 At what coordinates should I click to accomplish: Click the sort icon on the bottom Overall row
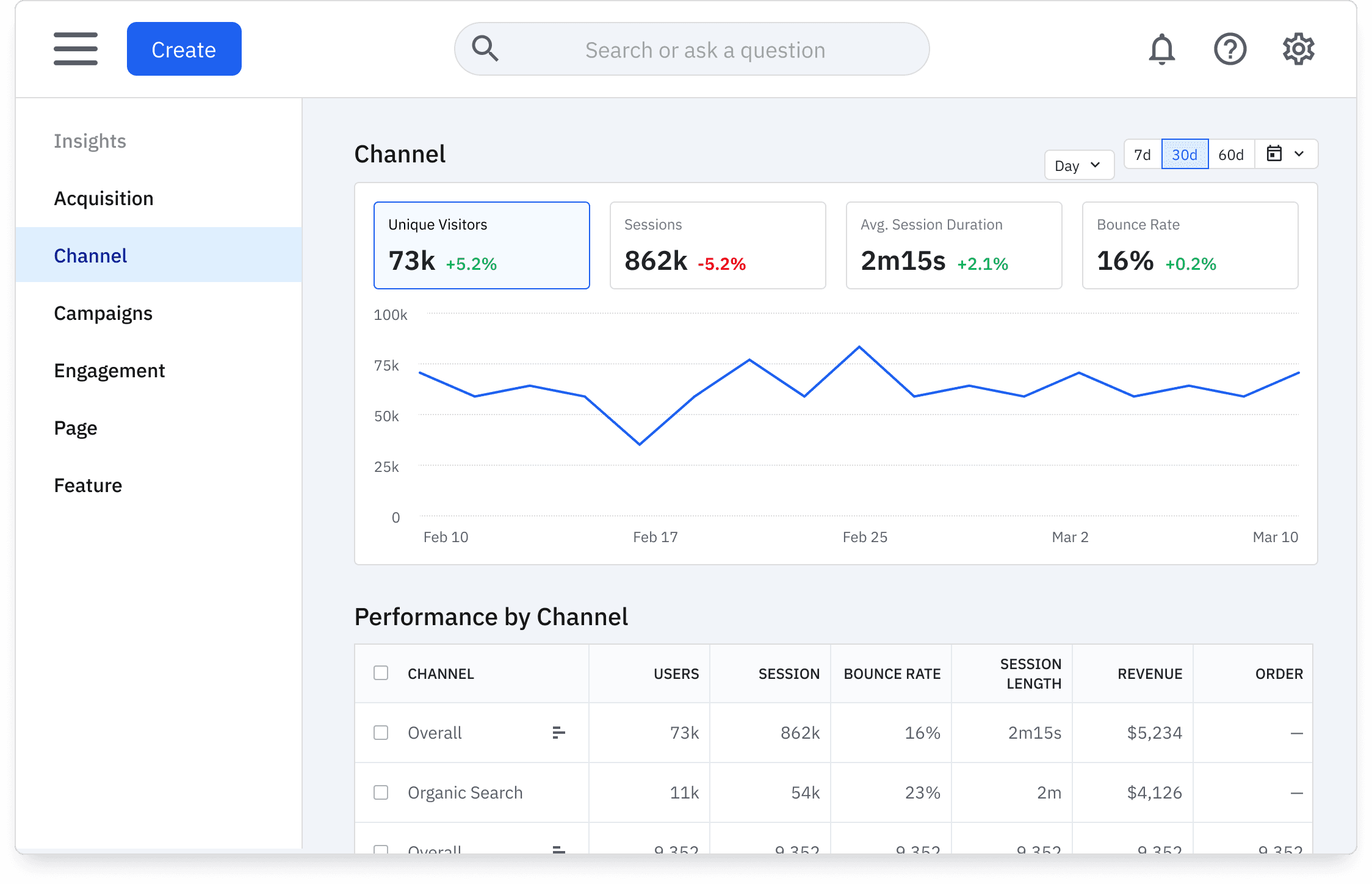[557, 850]
